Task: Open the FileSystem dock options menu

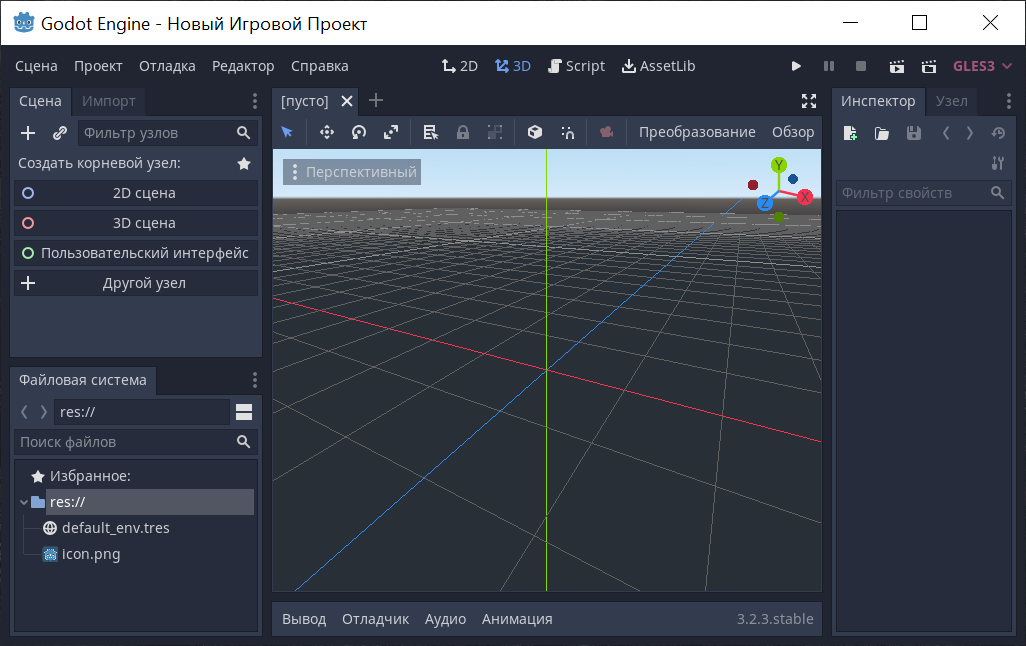Action: [255, 380]
